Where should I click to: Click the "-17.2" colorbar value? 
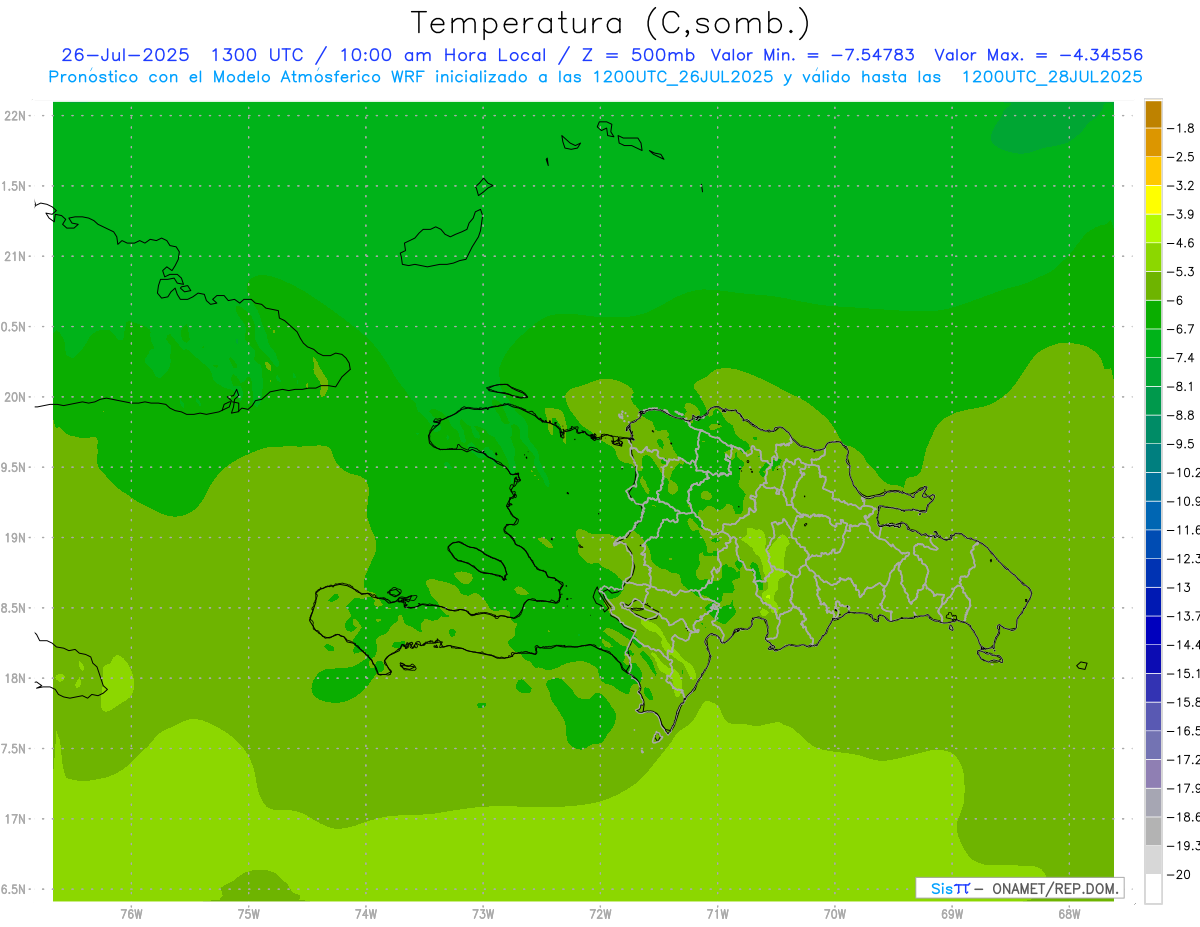tap(1182, 759)
